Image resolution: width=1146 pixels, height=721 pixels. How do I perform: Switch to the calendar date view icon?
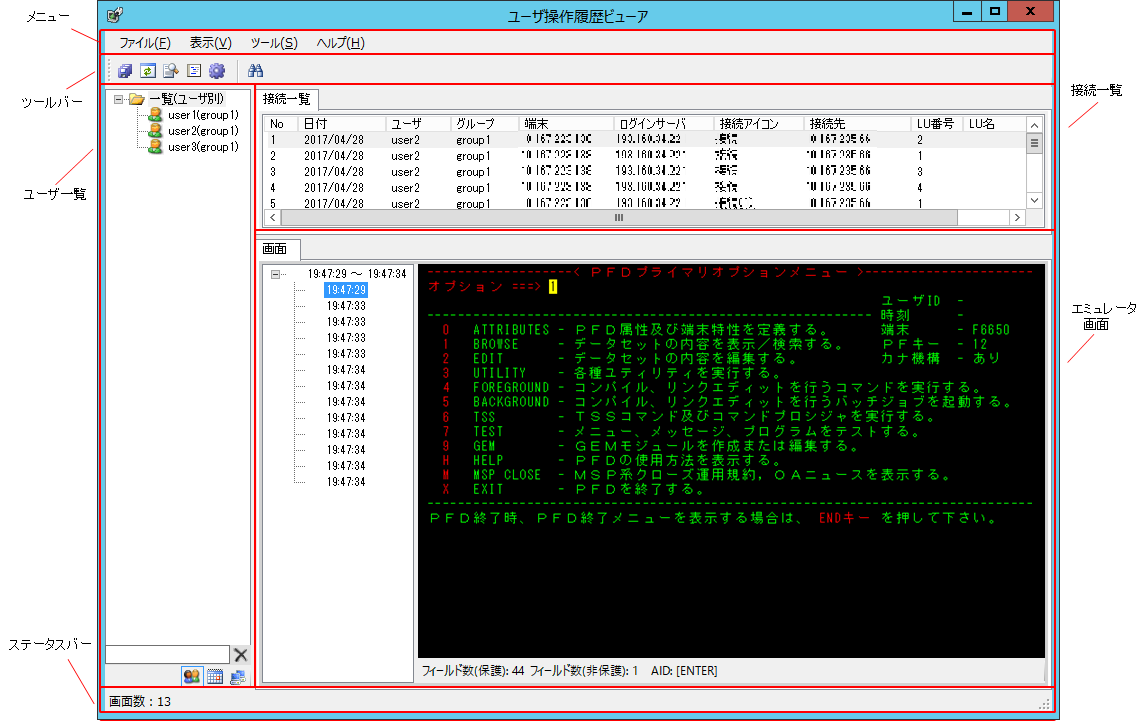215,676
